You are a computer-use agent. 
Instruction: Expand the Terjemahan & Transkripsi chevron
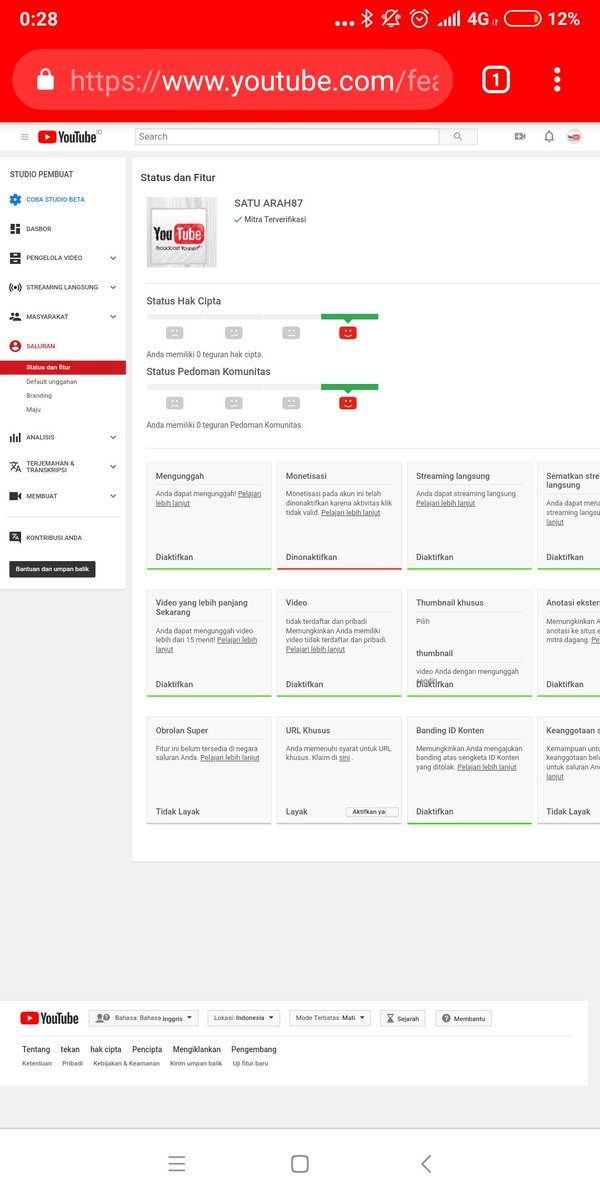pos(113,466)
